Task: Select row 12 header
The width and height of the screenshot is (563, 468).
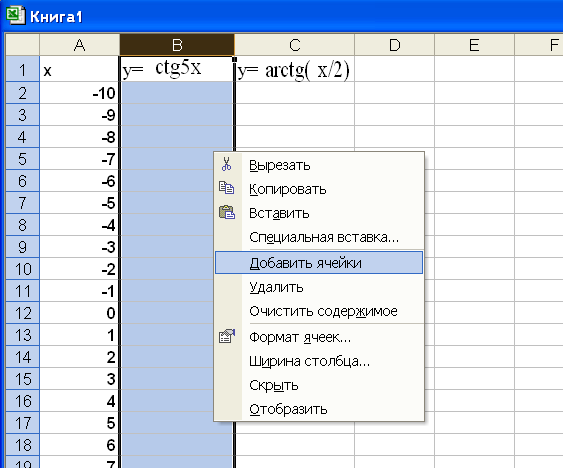Action: (x=23, y=313)
